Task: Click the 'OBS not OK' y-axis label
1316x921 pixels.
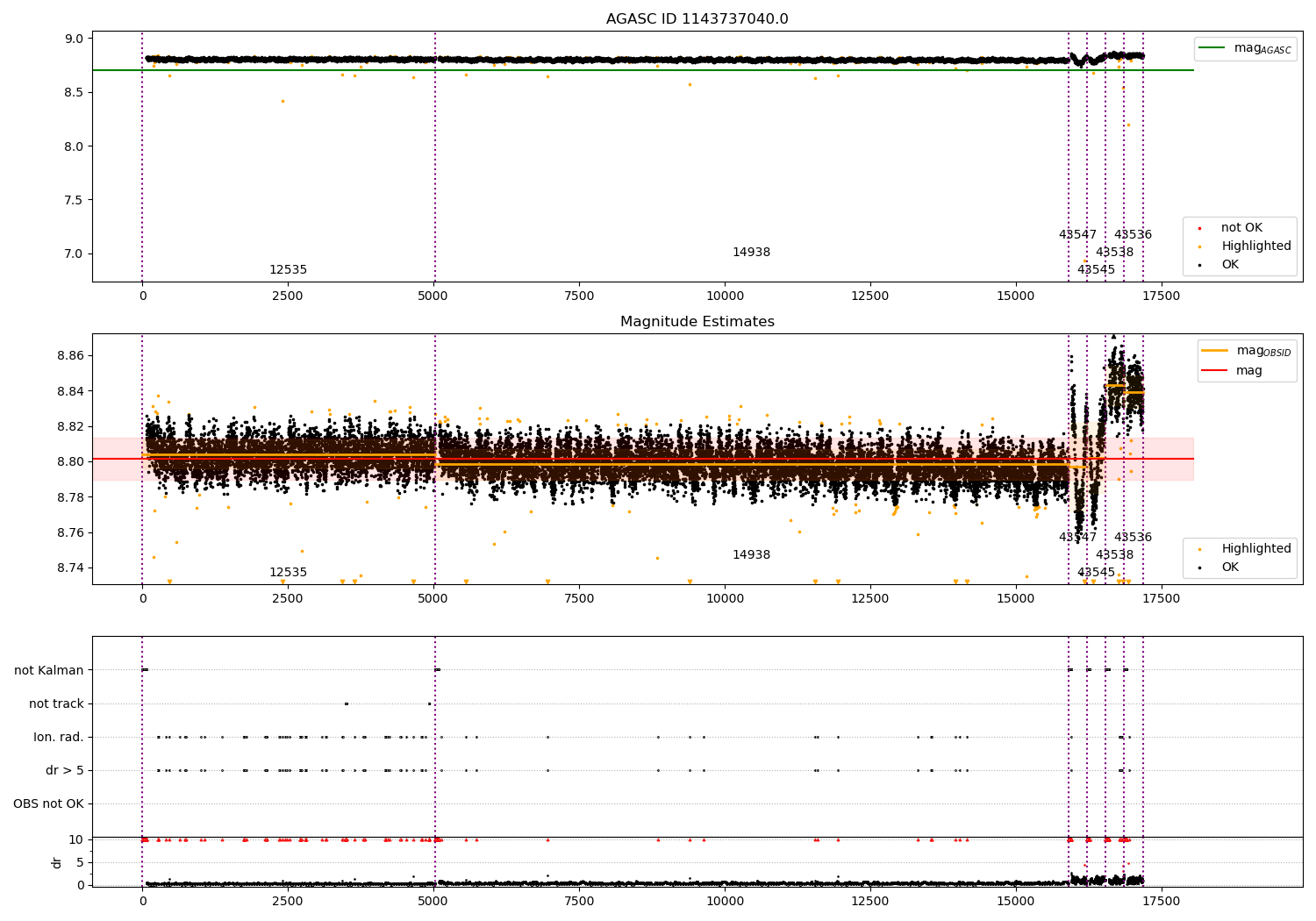Action: coord(48,804)
